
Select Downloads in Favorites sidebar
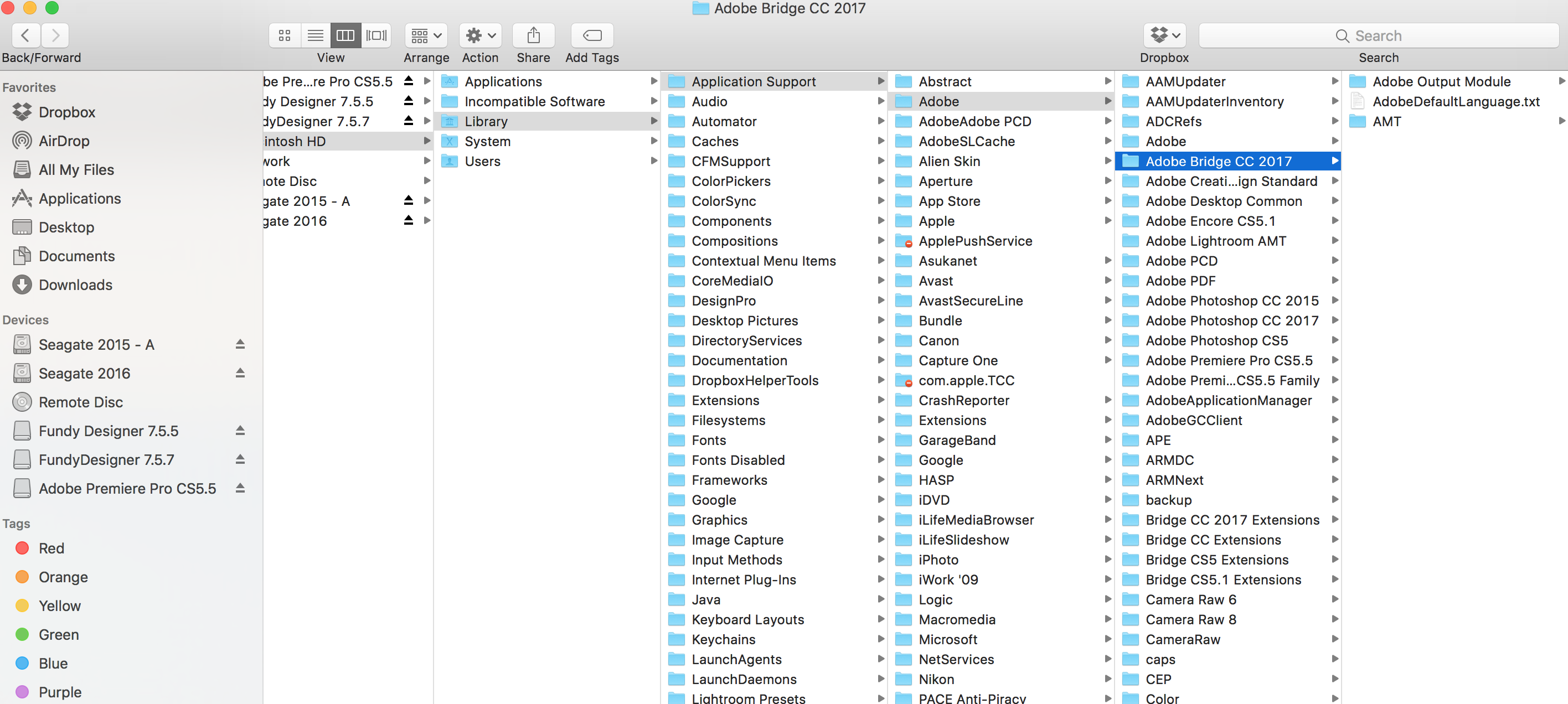[75, 285]
